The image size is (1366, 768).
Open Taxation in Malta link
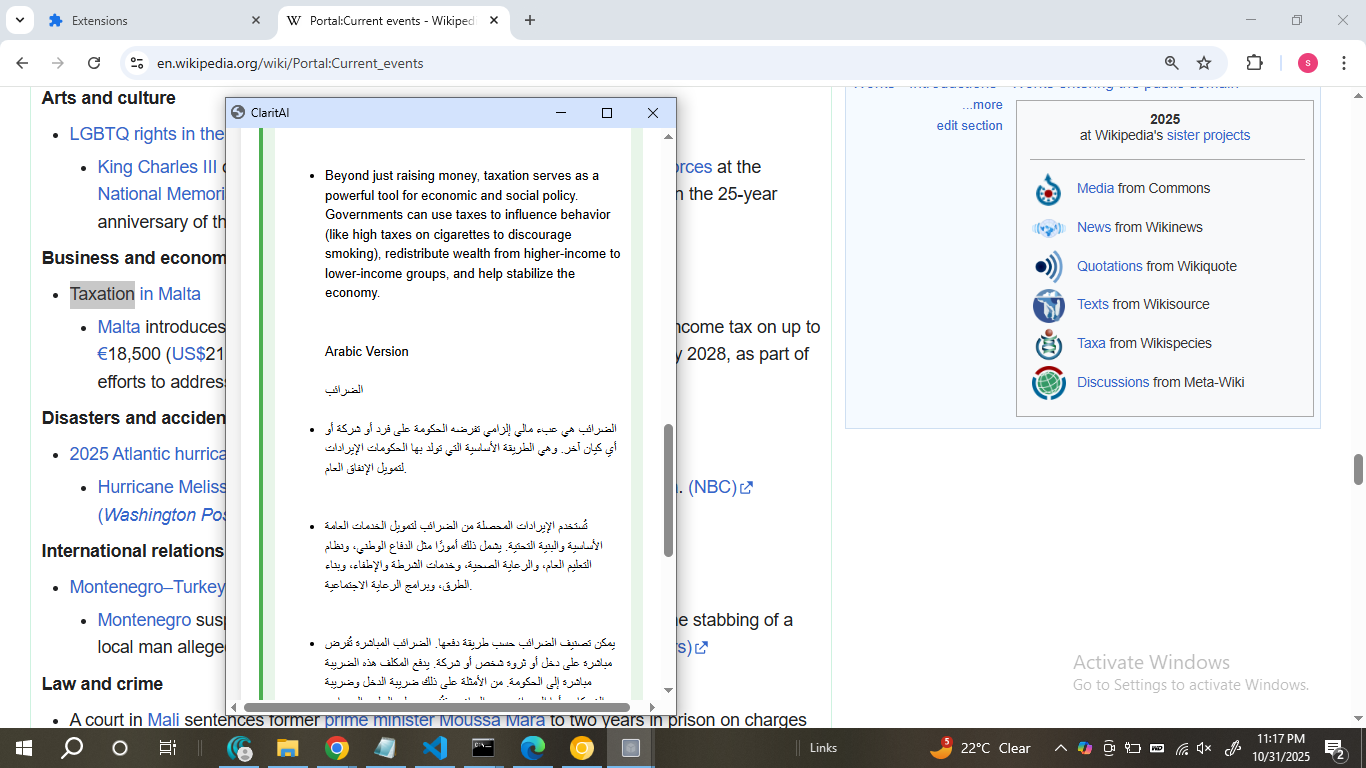click(135, 294)
